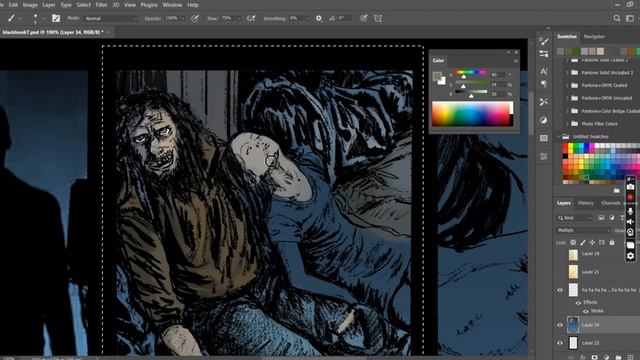This screenshot has width=640, height=360.
Task: Hide Layer 22 visibility eye
Action: [560, 343]
